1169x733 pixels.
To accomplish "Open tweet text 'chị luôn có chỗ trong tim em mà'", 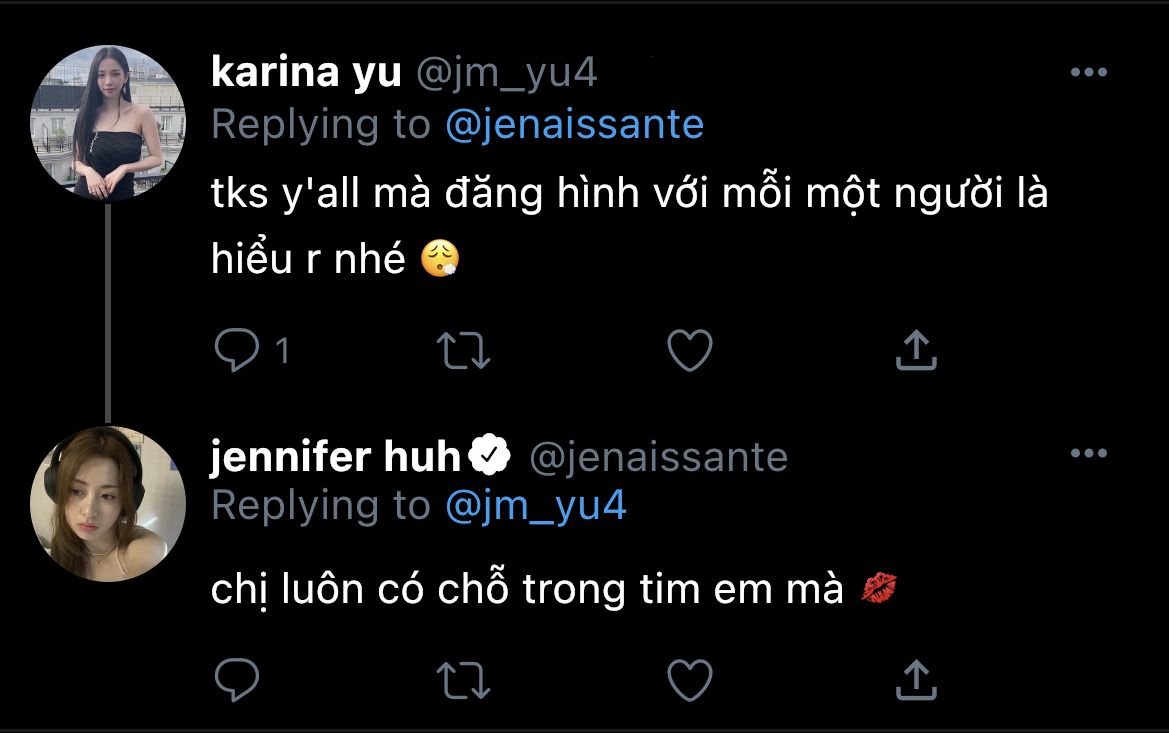I will (x=527, y=589).
